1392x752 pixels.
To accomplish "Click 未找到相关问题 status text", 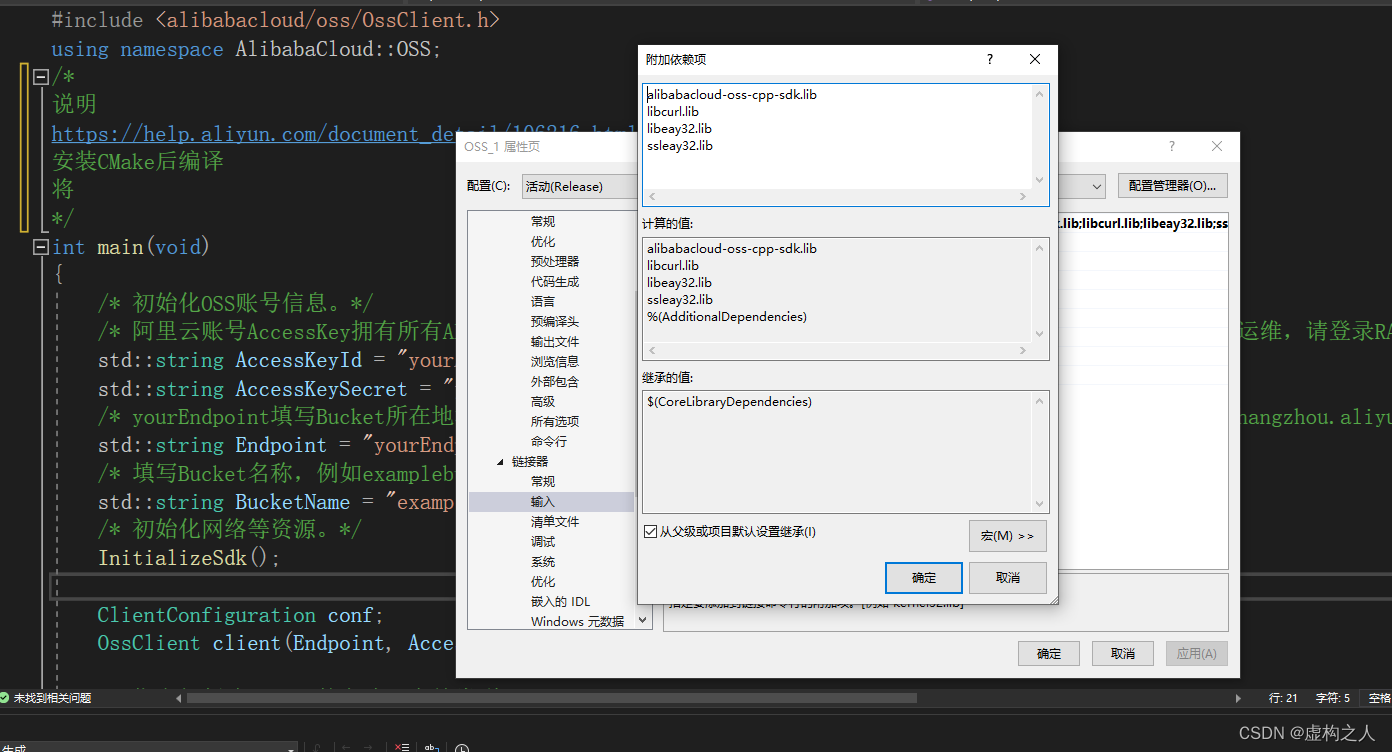I will (52, 698).
